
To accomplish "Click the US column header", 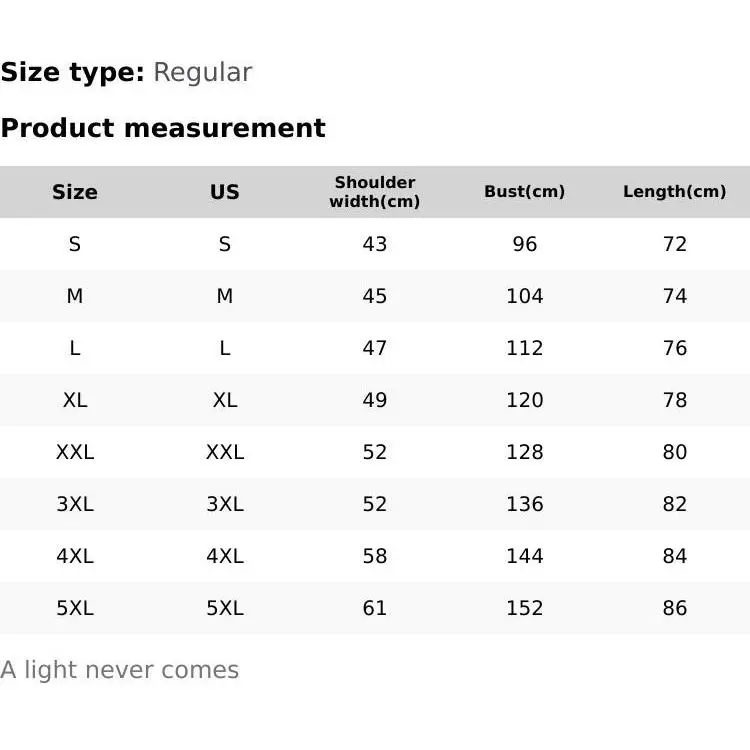I will point(225,192).
